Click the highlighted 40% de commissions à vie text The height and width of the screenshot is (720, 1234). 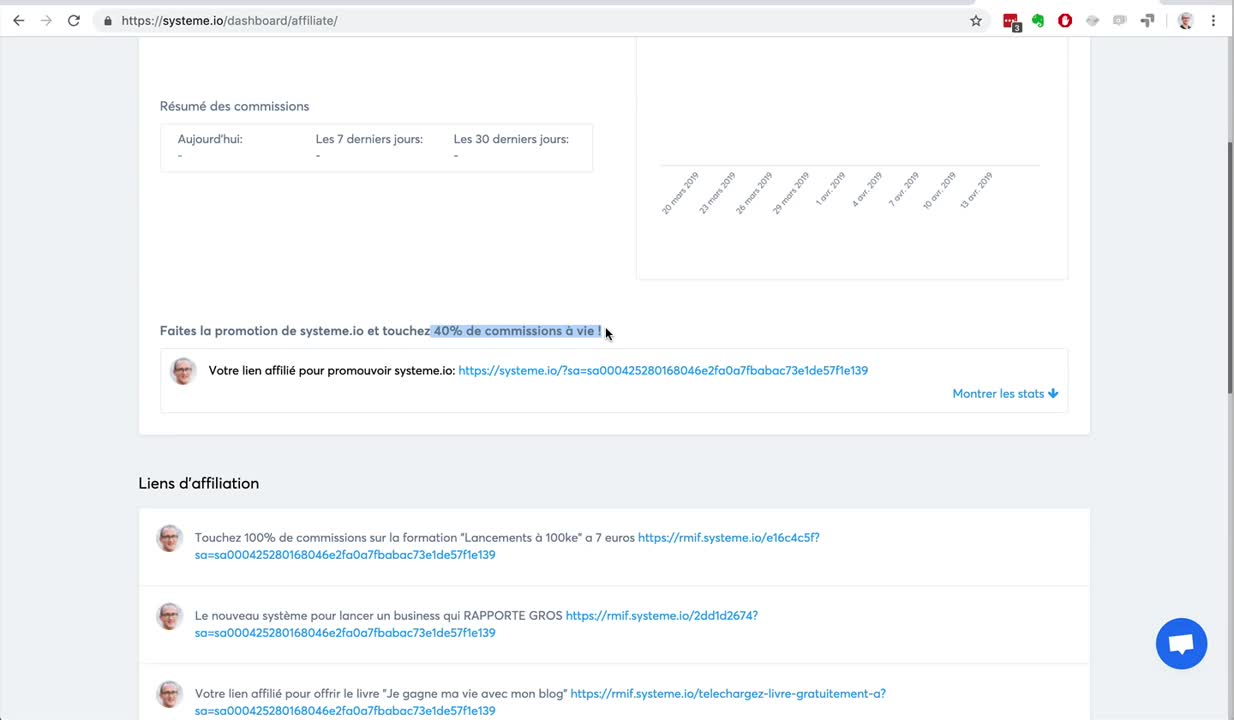(517, 331)
